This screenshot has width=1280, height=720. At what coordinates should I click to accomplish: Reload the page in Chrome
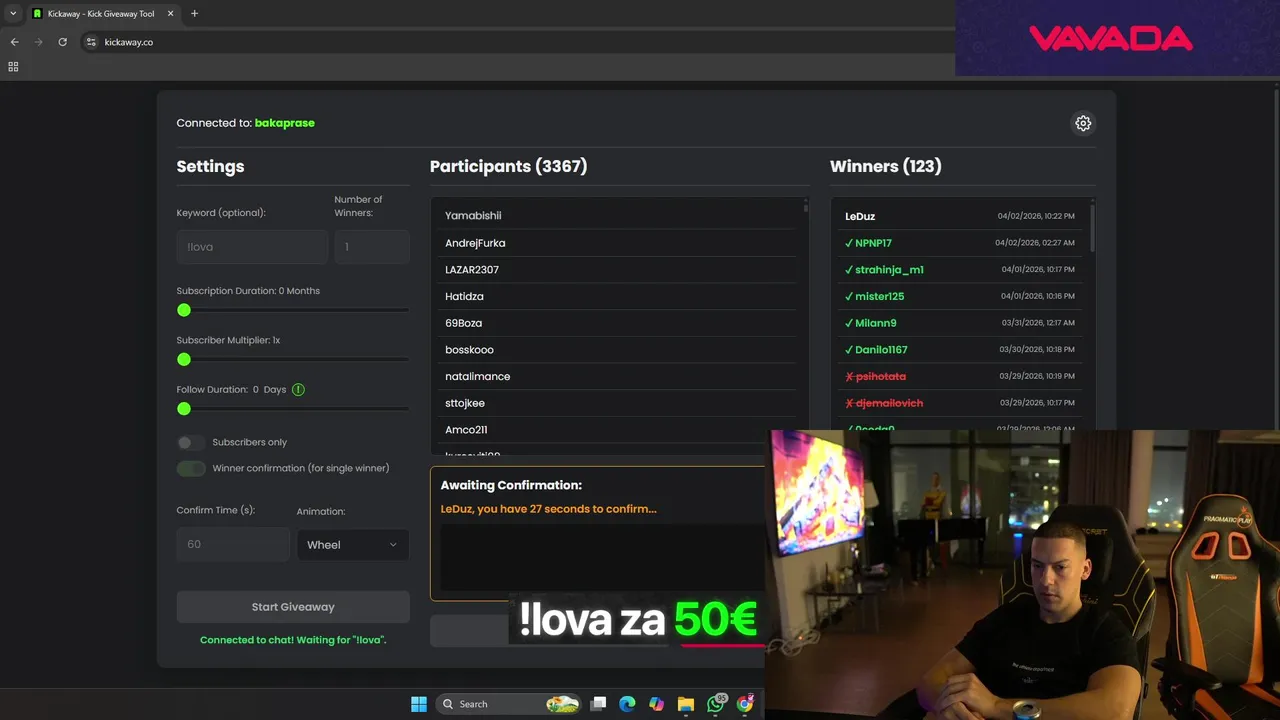62,42
